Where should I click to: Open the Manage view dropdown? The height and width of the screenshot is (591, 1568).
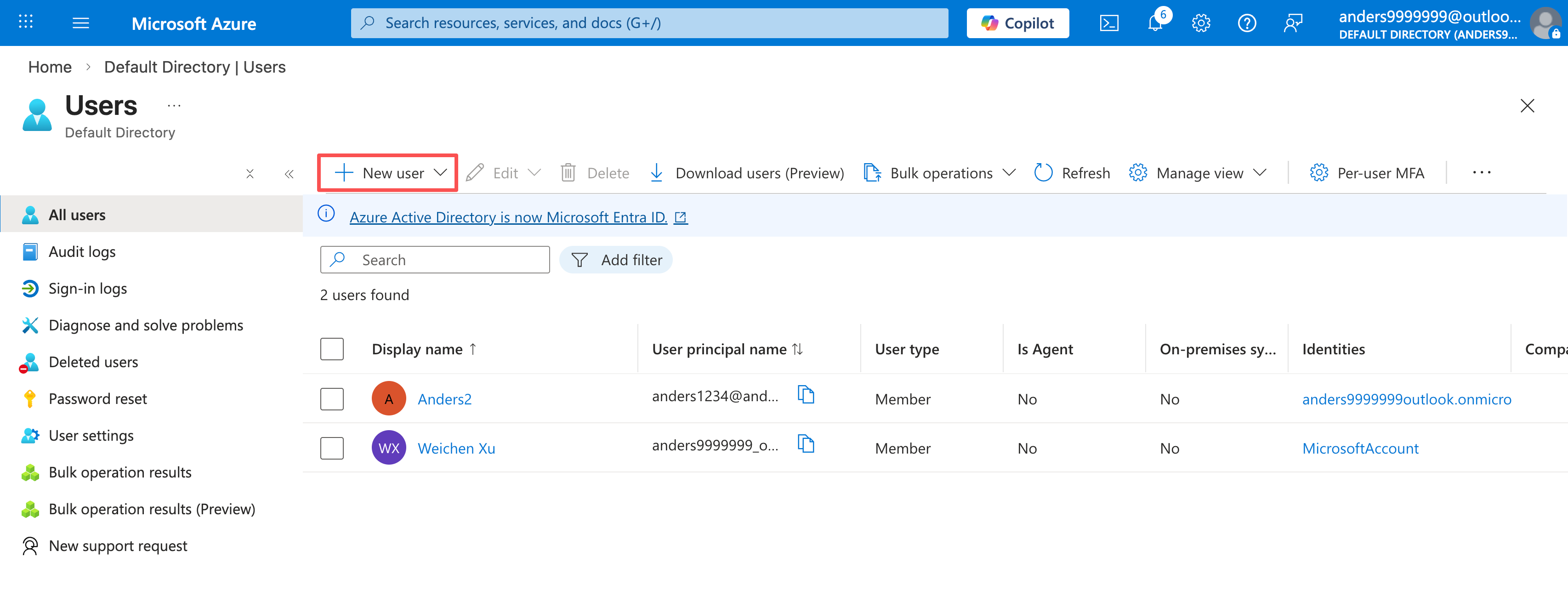click(1259, 172)
